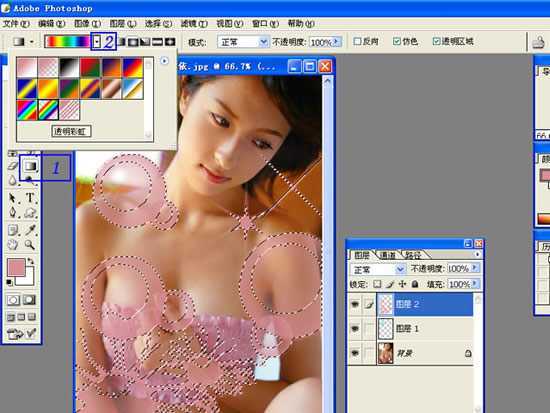Choose Reflected gradient type
Screen dimensions: 550x413
[x=157, y=42]
